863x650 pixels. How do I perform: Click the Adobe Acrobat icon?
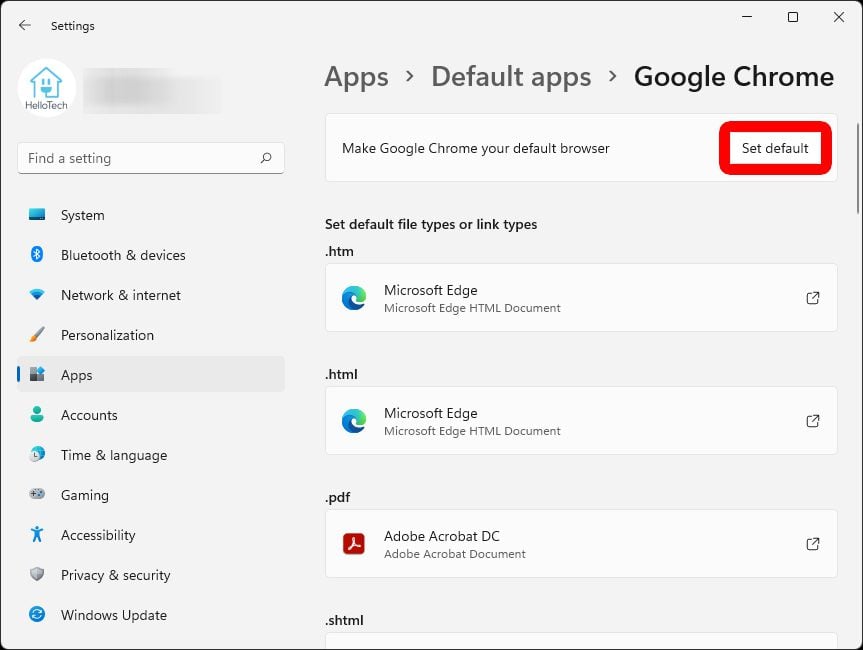(354, 544)
